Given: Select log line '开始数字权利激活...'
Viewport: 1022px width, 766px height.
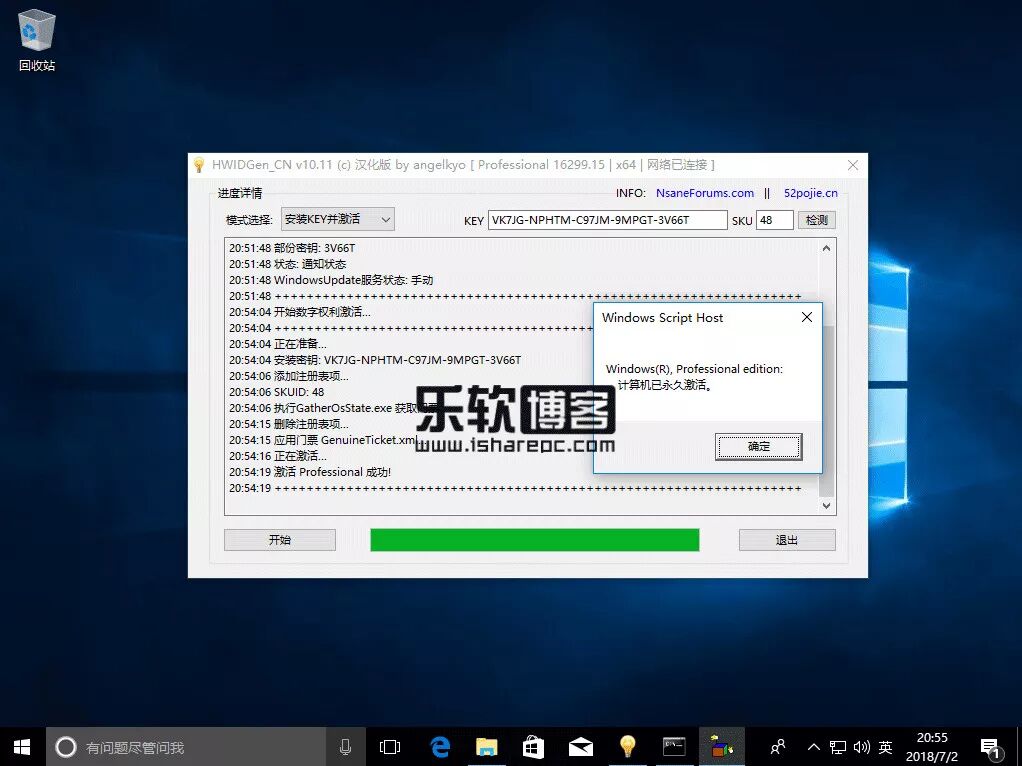Looking at the screenshot, I should tap(322, 312).
